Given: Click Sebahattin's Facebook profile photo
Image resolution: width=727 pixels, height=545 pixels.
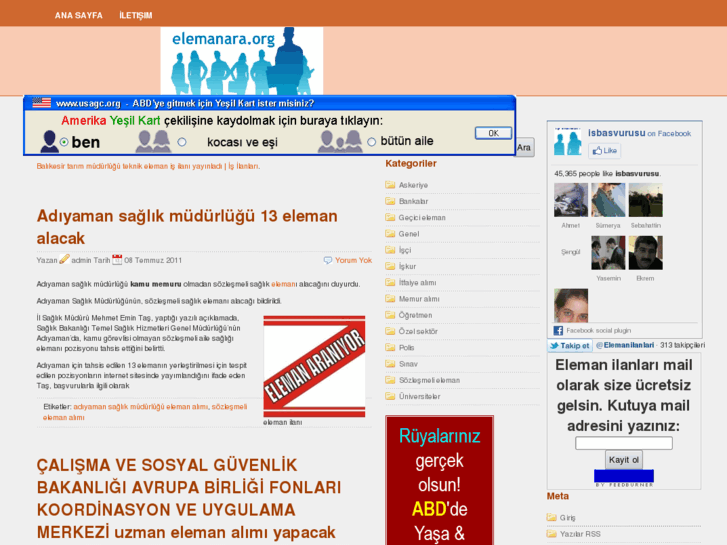Looking at the screenshot, I should pos(645,200).
